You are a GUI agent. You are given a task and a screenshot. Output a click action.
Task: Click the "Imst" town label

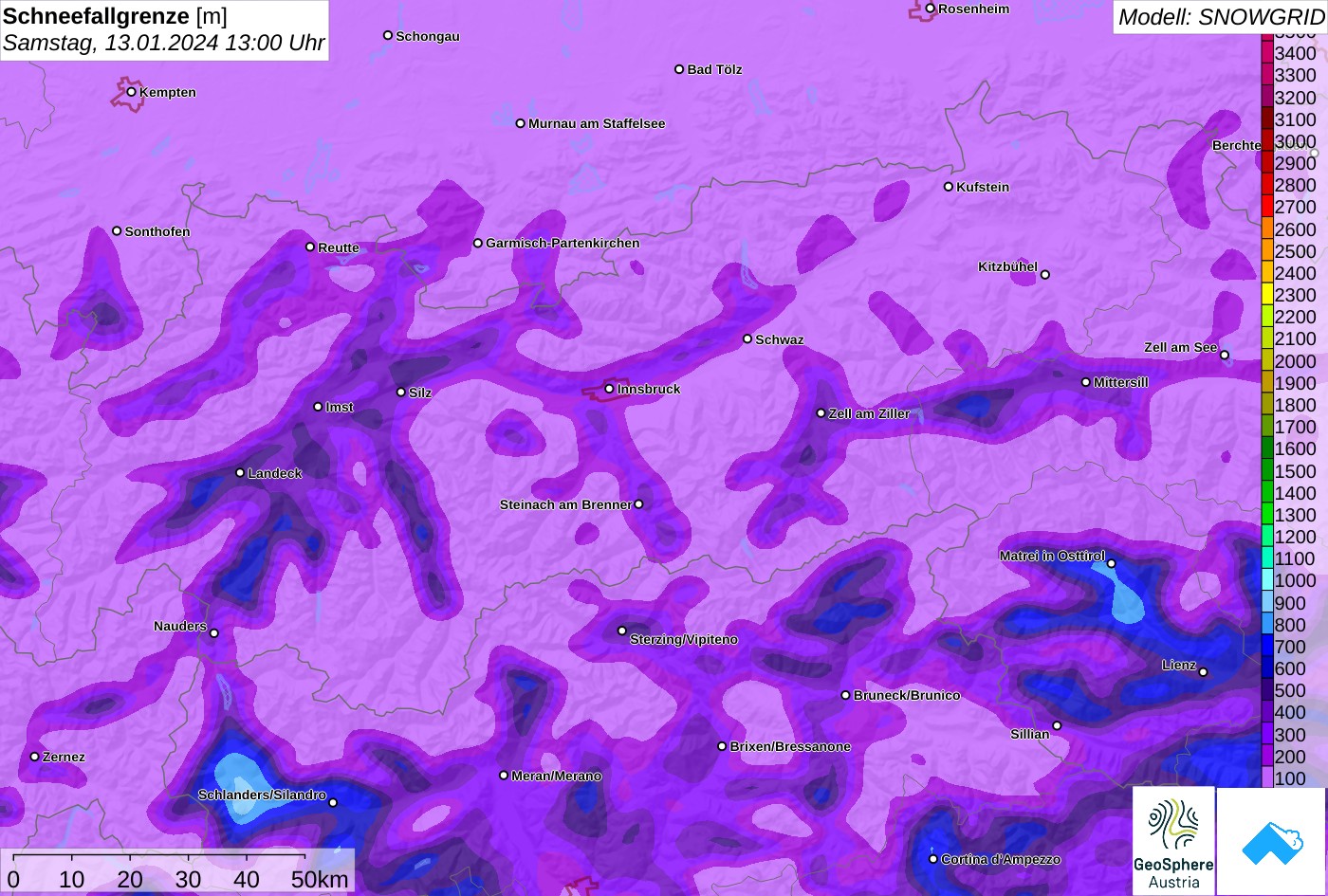[x=340, y=407]
